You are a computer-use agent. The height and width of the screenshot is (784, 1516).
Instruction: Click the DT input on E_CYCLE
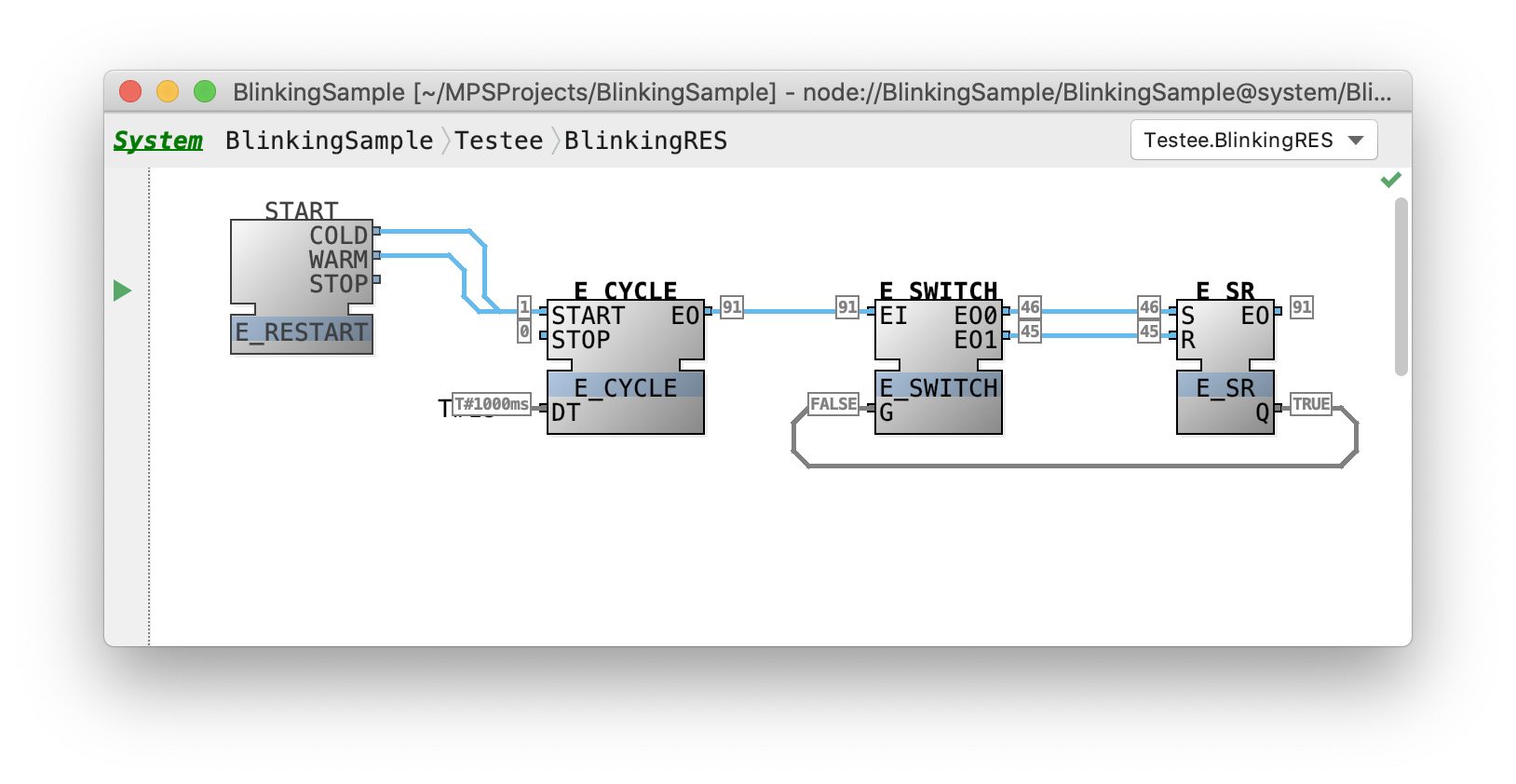click(566, 412)
